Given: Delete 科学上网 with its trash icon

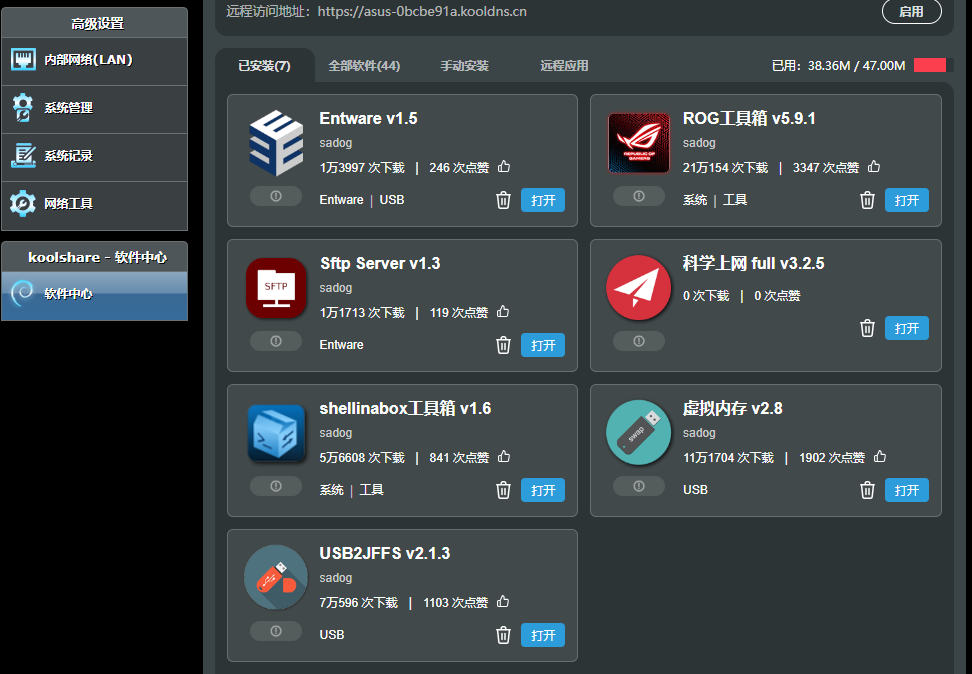Looking at the screenshot, I should pos(867,328).
